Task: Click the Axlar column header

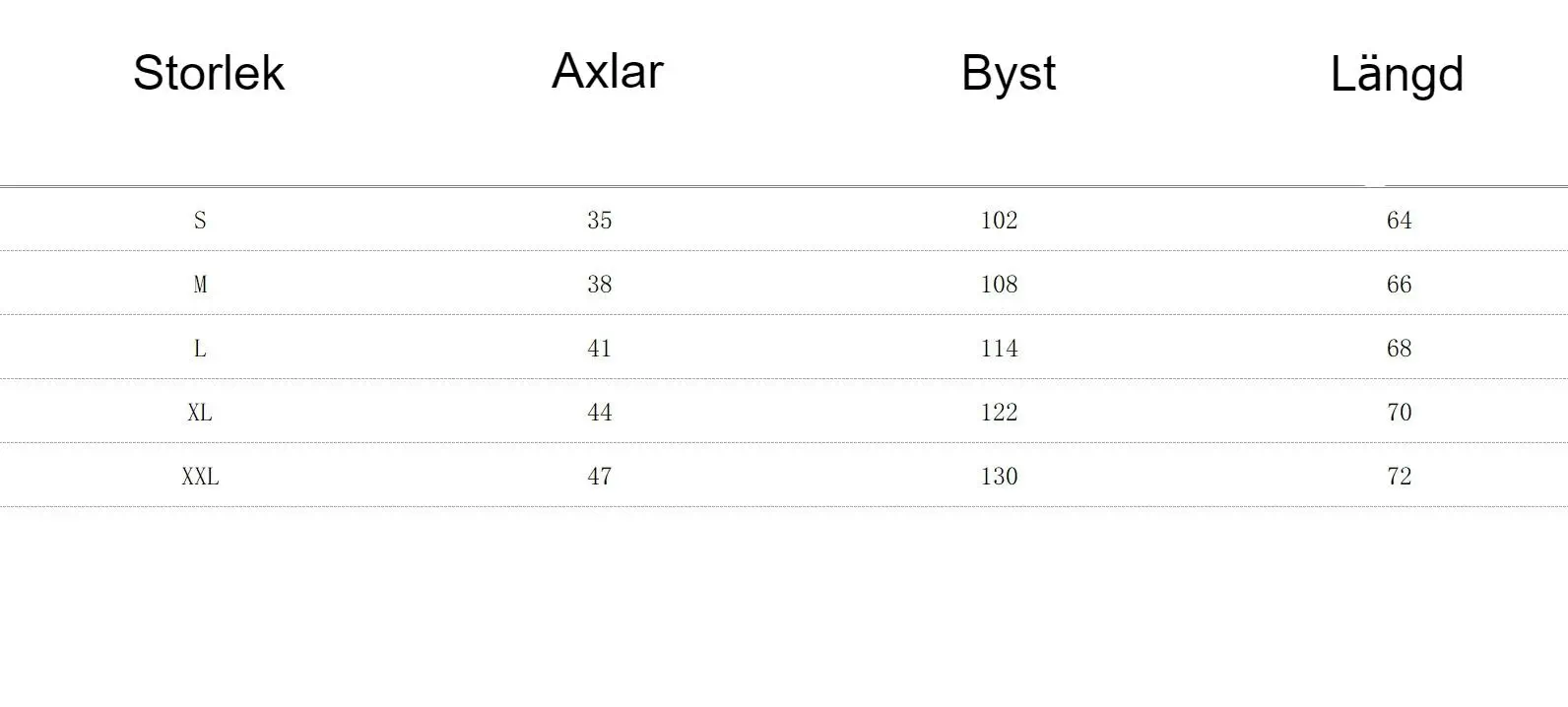Action: point(607,71)
